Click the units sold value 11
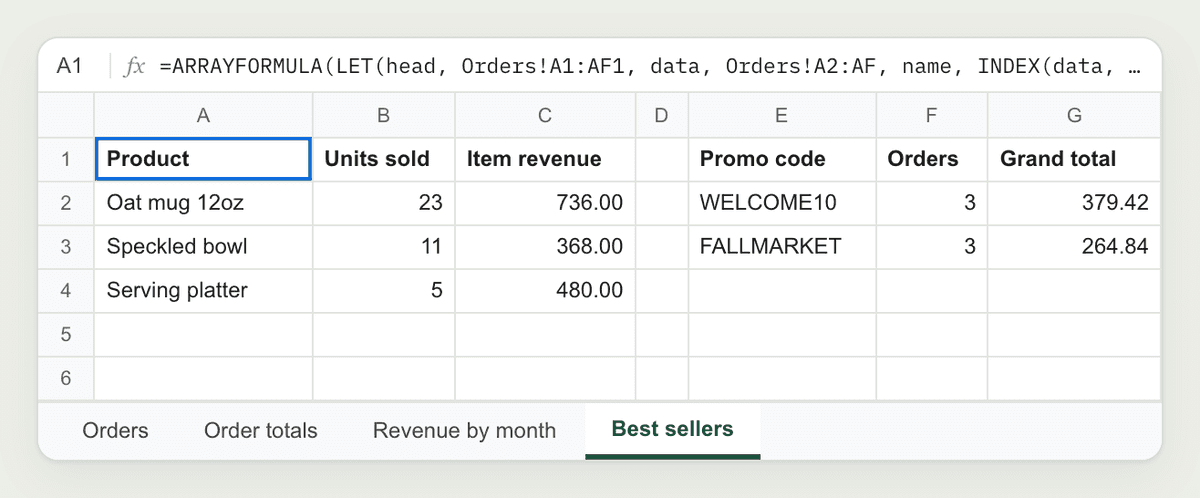The height and width of the screenshot is (498, 1200). point(383,246)
